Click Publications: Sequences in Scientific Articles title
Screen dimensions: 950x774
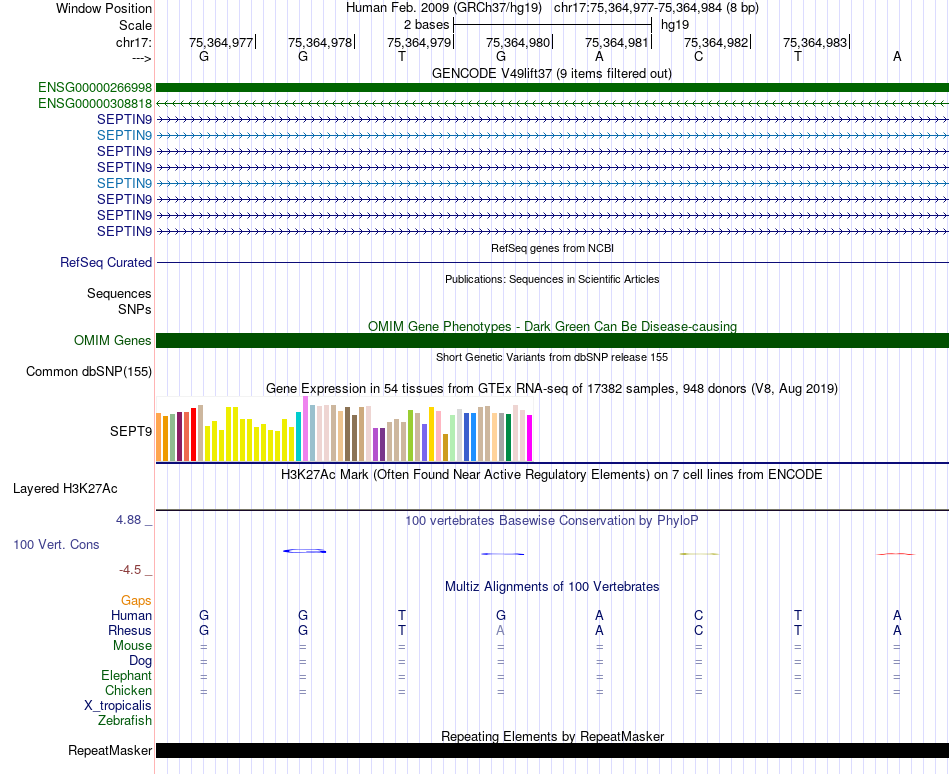(x=552, y=279)
